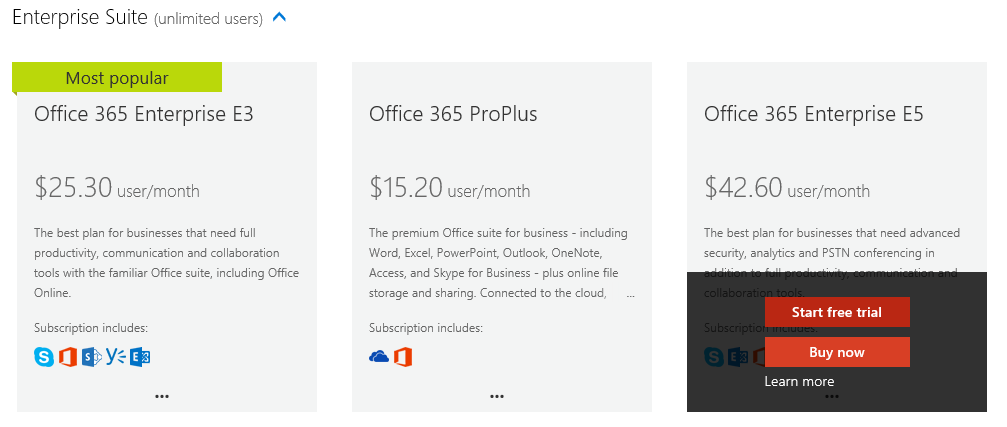Click the Most popular banner

pyautogui.click(x=117, y=78)
